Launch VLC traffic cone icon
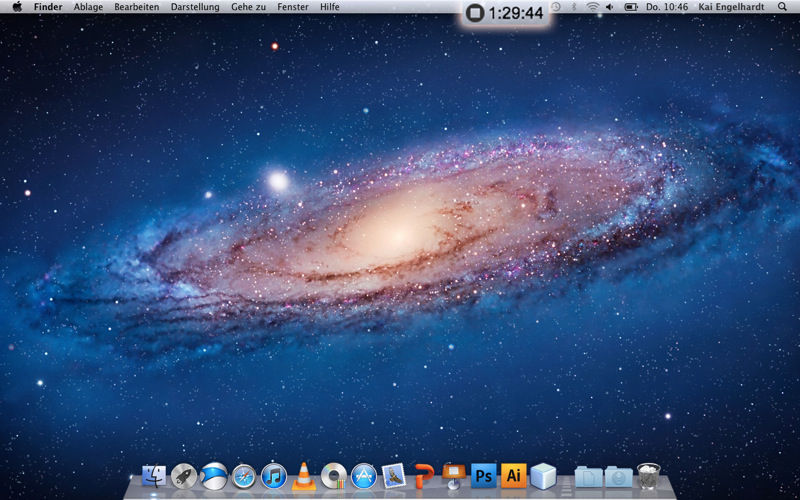This screenshot has height=500, width=800. coord(304,476)
